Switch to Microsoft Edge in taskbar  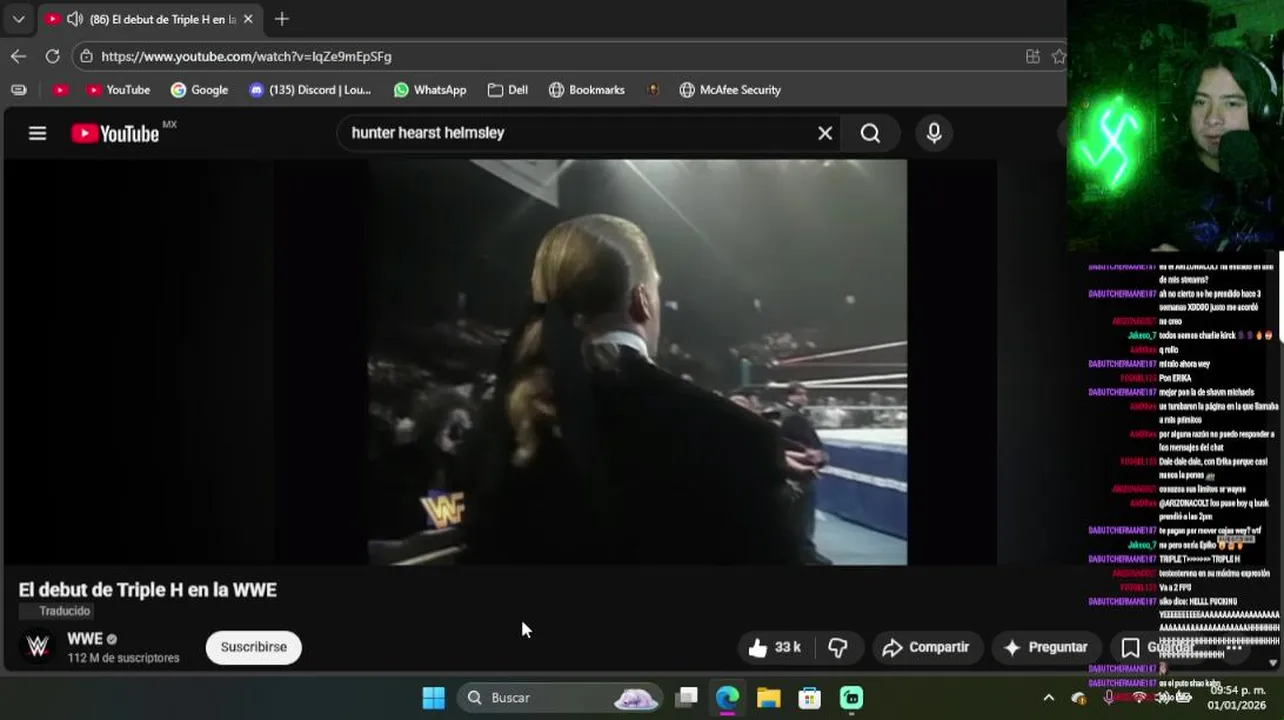(727, 697)
